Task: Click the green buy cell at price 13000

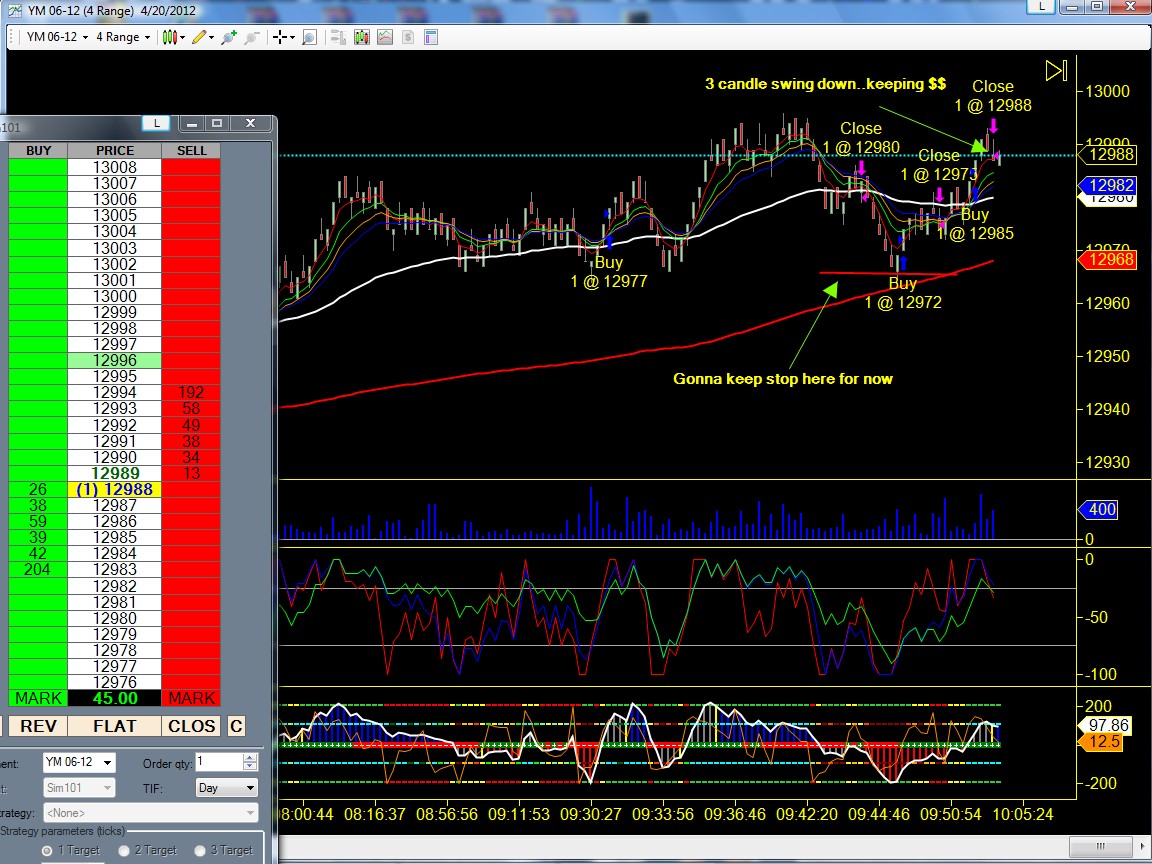Action: pos(38,296)
